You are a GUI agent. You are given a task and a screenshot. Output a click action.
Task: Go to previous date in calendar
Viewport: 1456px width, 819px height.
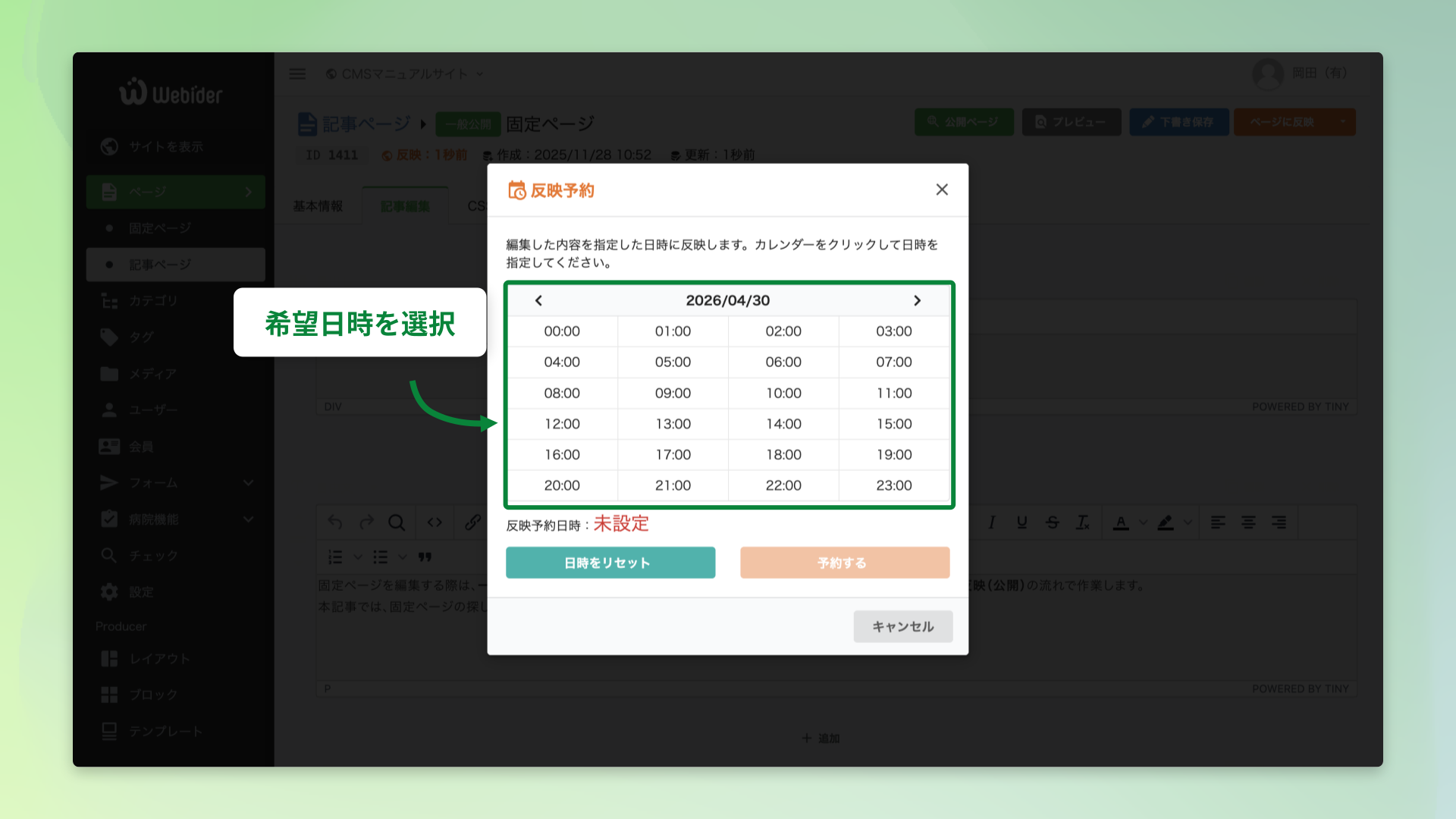click(x=538, y=300)
